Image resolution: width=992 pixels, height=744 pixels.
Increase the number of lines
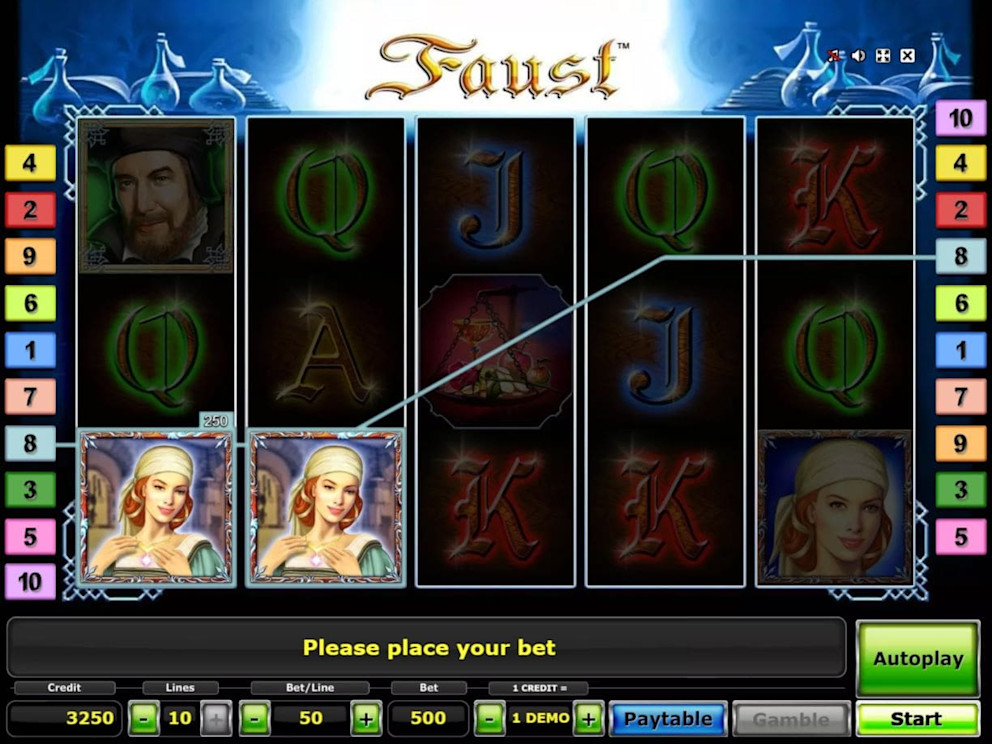click(x=216, y=719)
